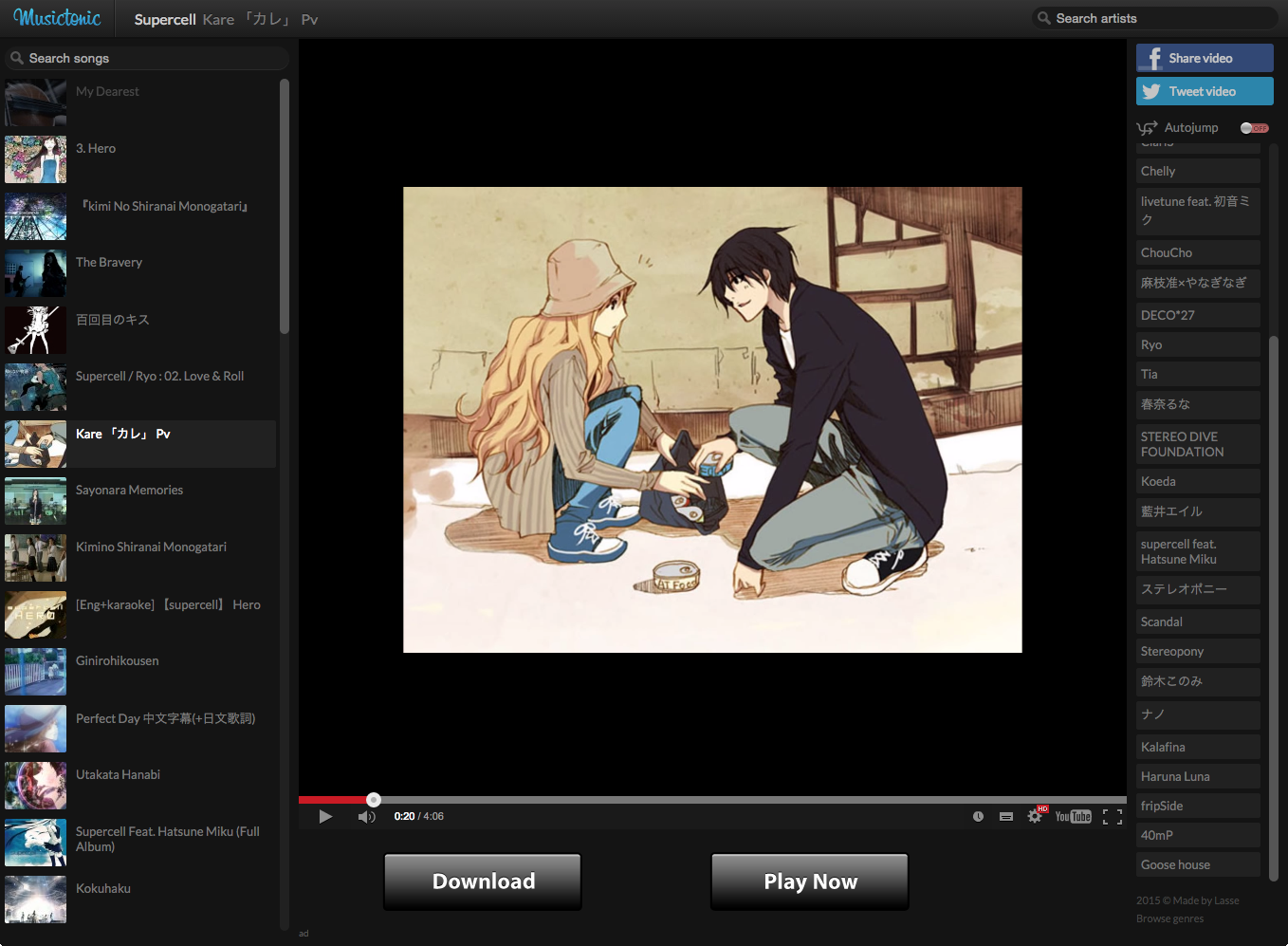The height and width of the screenshot is (946, 1288).
Task: Click the search artists magnifier icon
Action: click(1044, 18)
